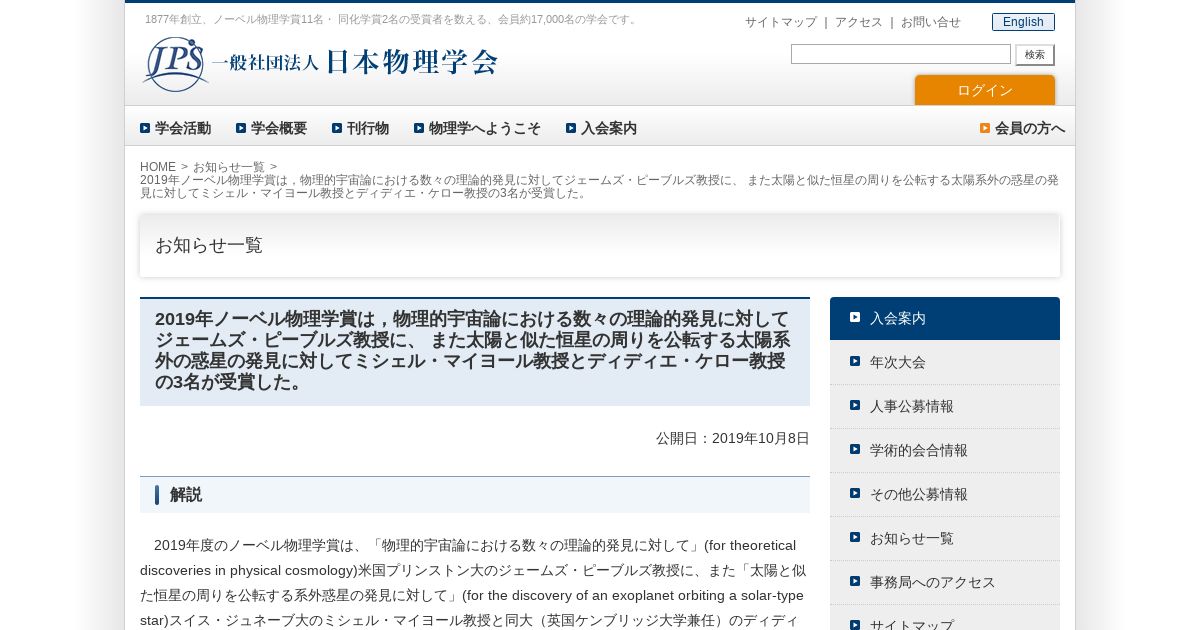Open the 学会活動 navigation menu
The height and width of the screenshot is (630, 1200).
[175, 128]
